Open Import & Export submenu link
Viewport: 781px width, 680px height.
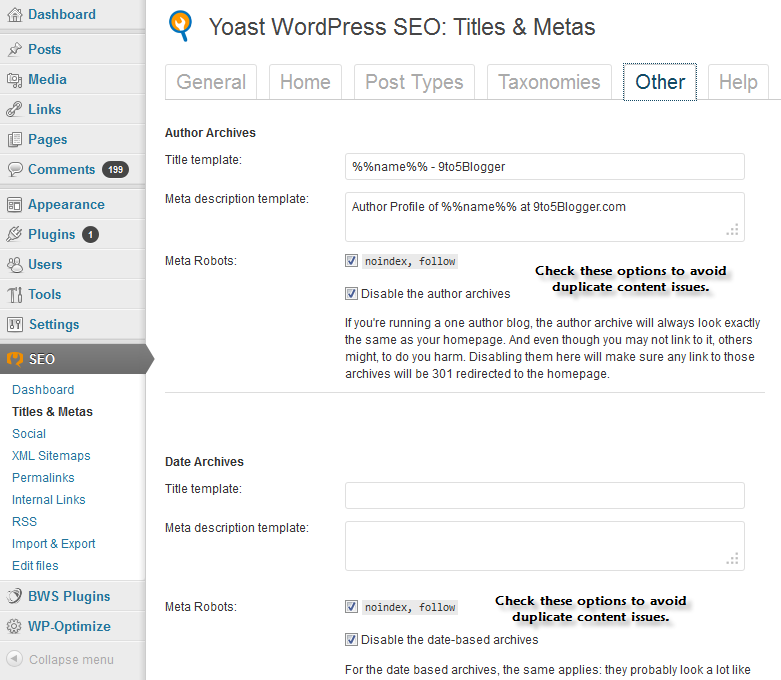pos(54,544)
